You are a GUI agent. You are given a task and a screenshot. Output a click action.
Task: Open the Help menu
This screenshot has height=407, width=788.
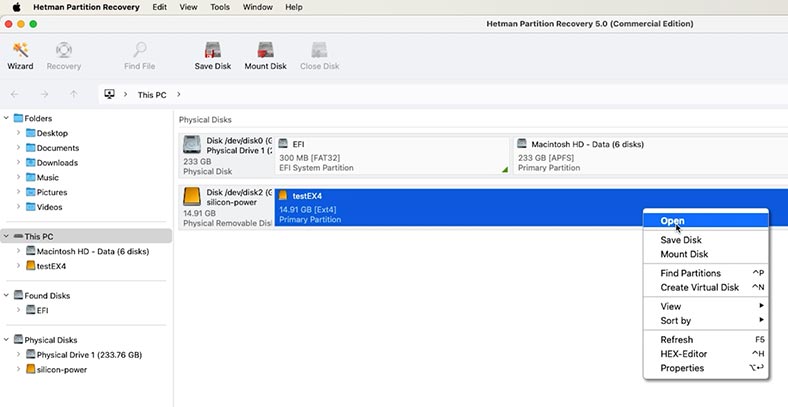293,7
